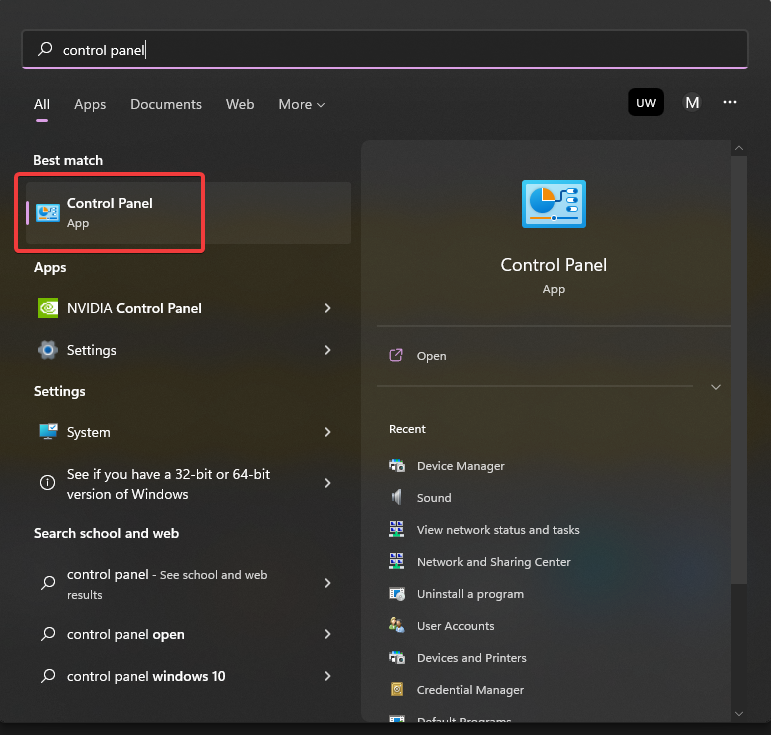Image resolution: width=771 pixels, height=735 pixels.
Task: Click the Network and Sharing Center icon
Action: 396,561
